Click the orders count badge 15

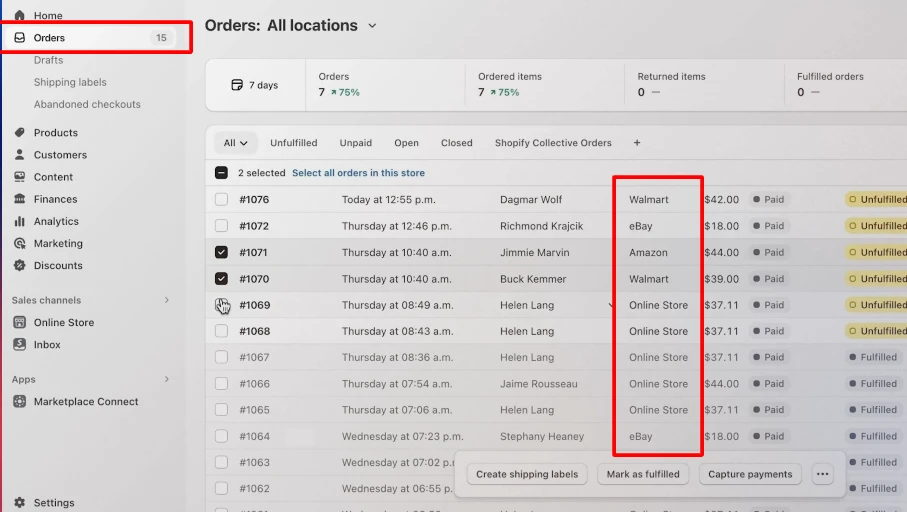[161, 38]
